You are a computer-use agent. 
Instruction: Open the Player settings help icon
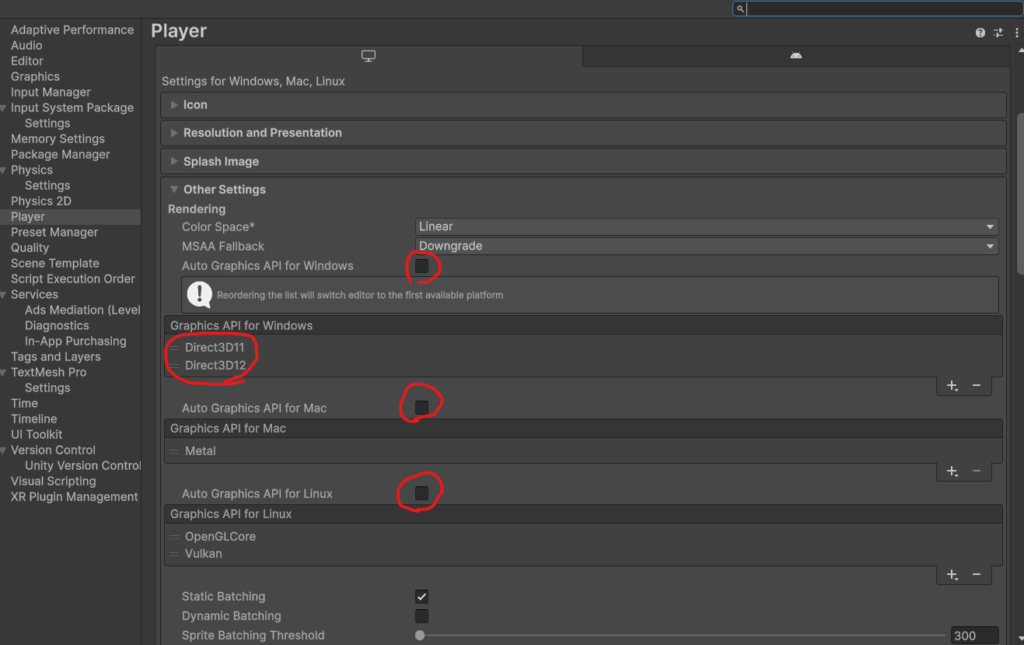[980, 33]
